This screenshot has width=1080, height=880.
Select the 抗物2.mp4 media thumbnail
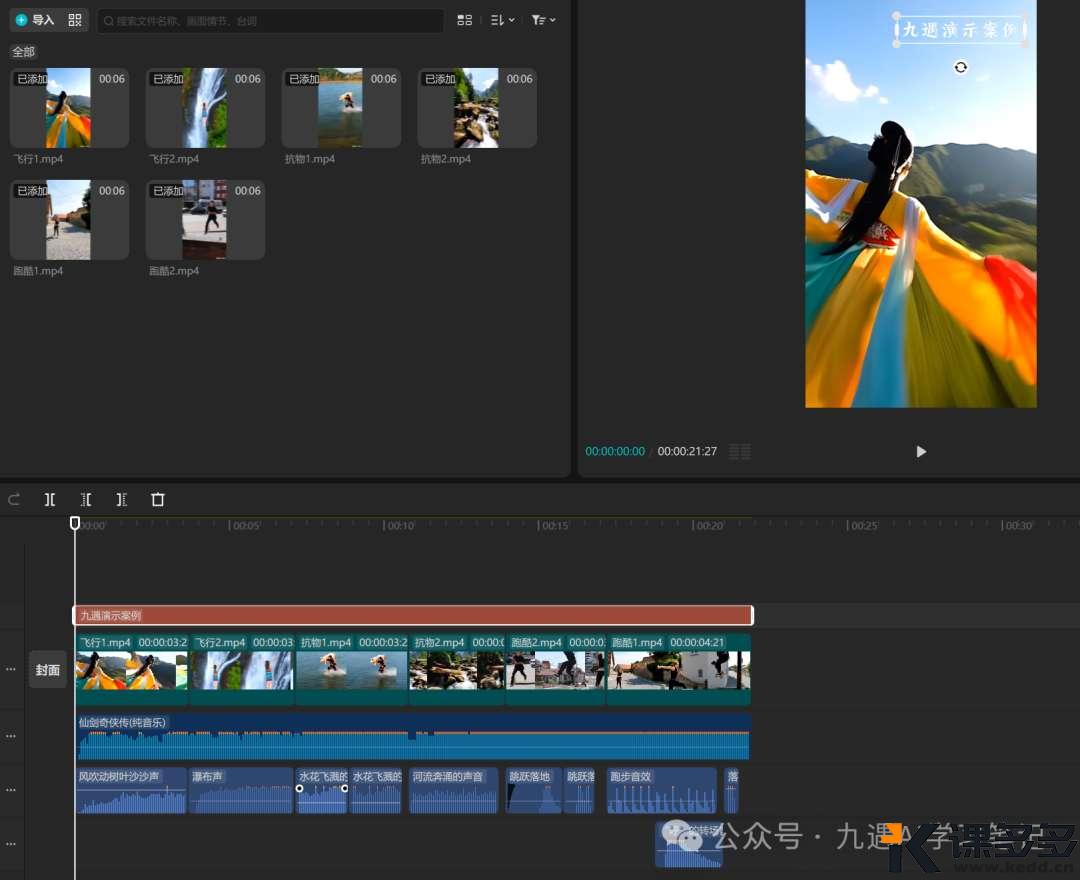click(477, 107)
